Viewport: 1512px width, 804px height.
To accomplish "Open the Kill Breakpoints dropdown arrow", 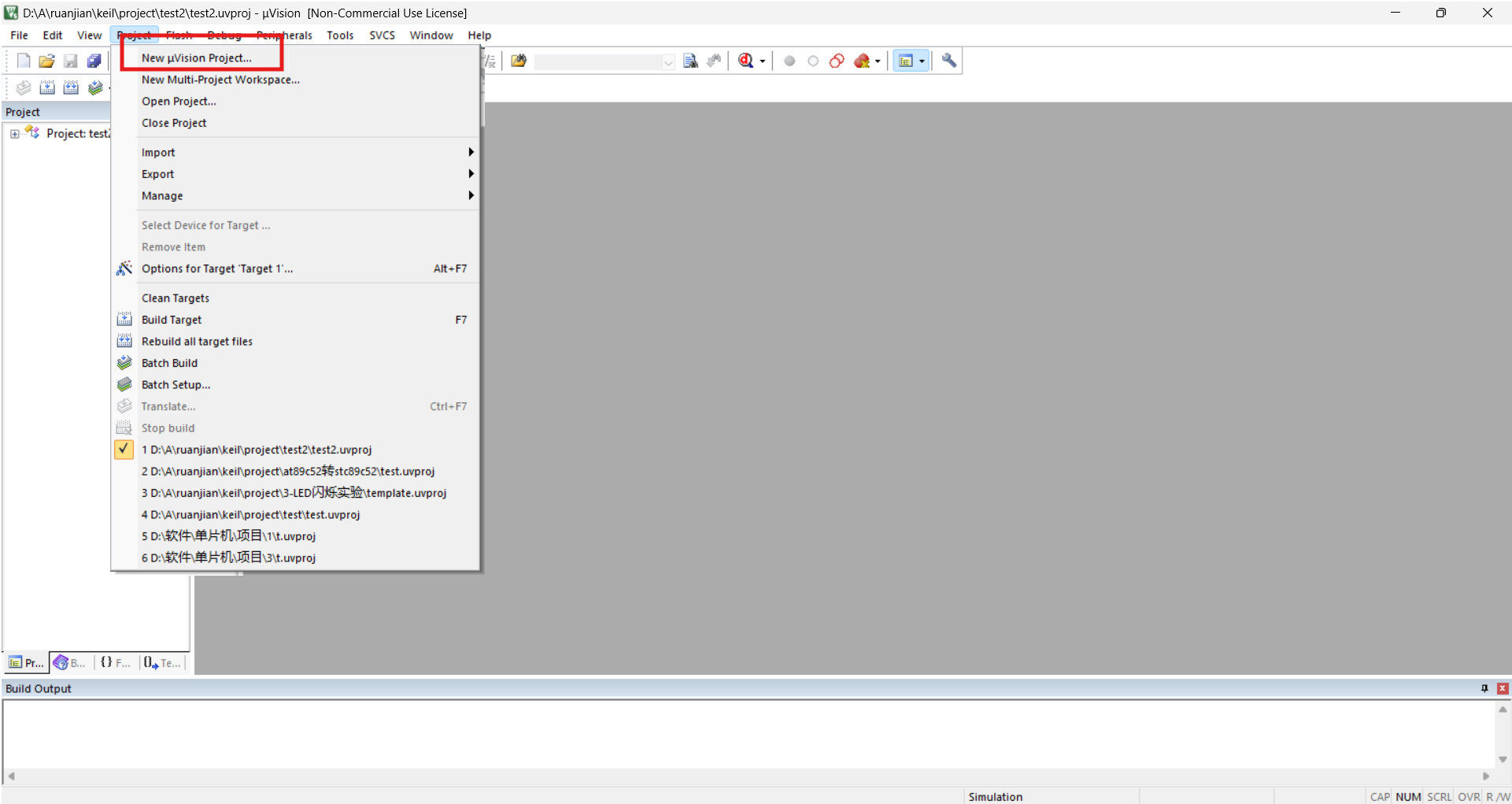I will 878,61.
